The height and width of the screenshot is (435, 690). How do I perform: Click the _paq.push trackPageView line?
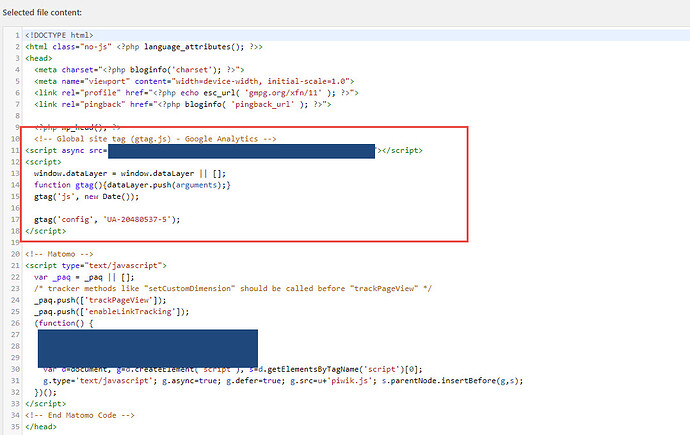(x=100, y=300)
